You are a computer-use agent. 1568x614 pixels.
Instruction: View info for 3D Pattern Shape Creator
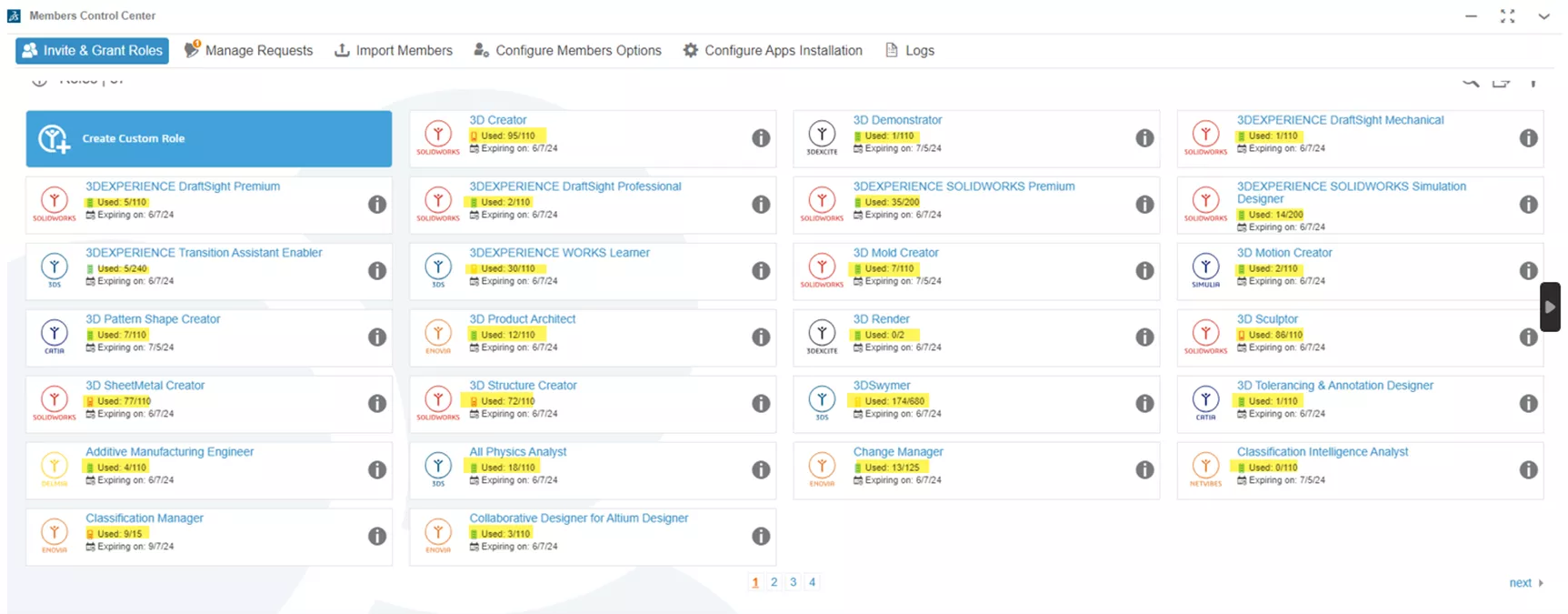pos(377,337)
